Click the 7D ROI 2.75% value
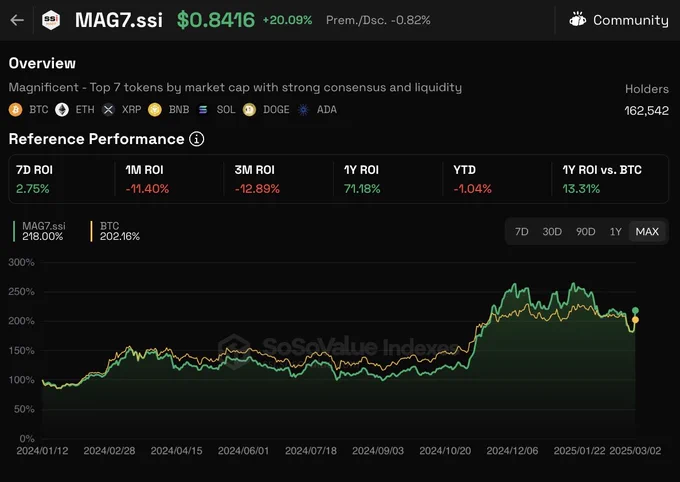680x482 pixels. pos(33,189)
